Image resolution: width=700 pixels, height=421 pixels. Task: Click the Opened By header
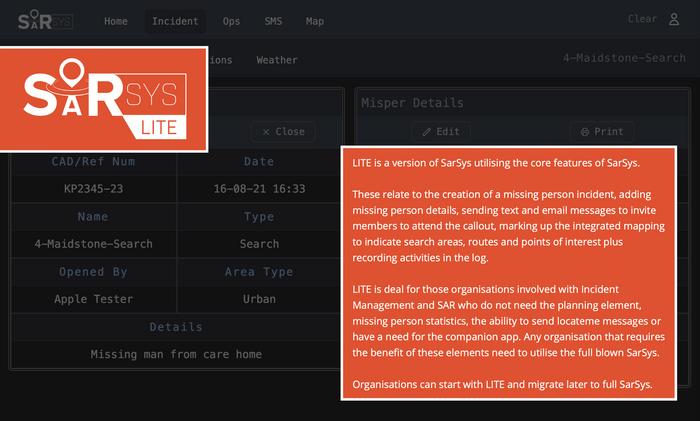[x=93, y=272]
